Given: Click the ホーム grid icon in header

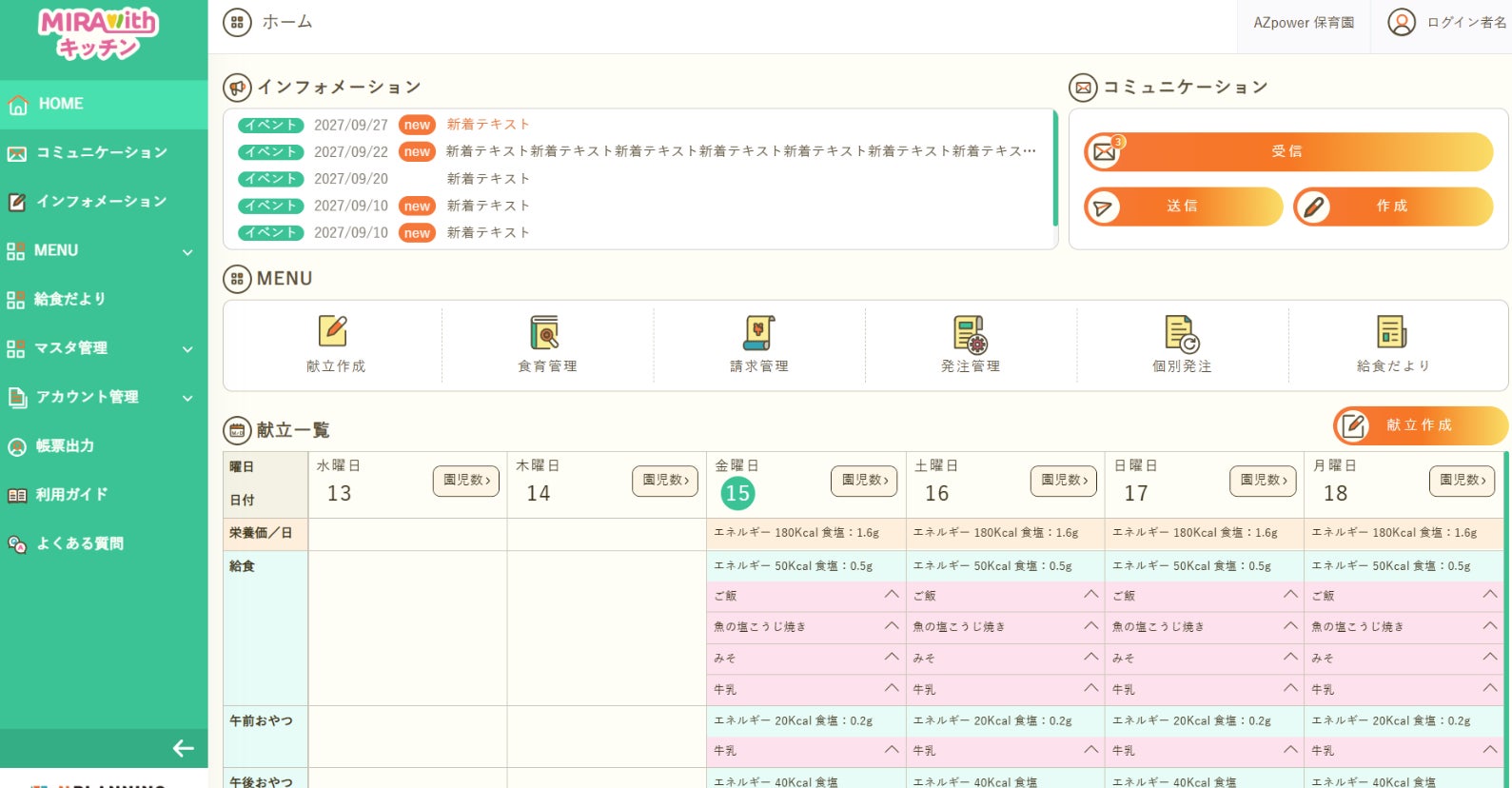Looking at the screenshot, I should (237, 22).
